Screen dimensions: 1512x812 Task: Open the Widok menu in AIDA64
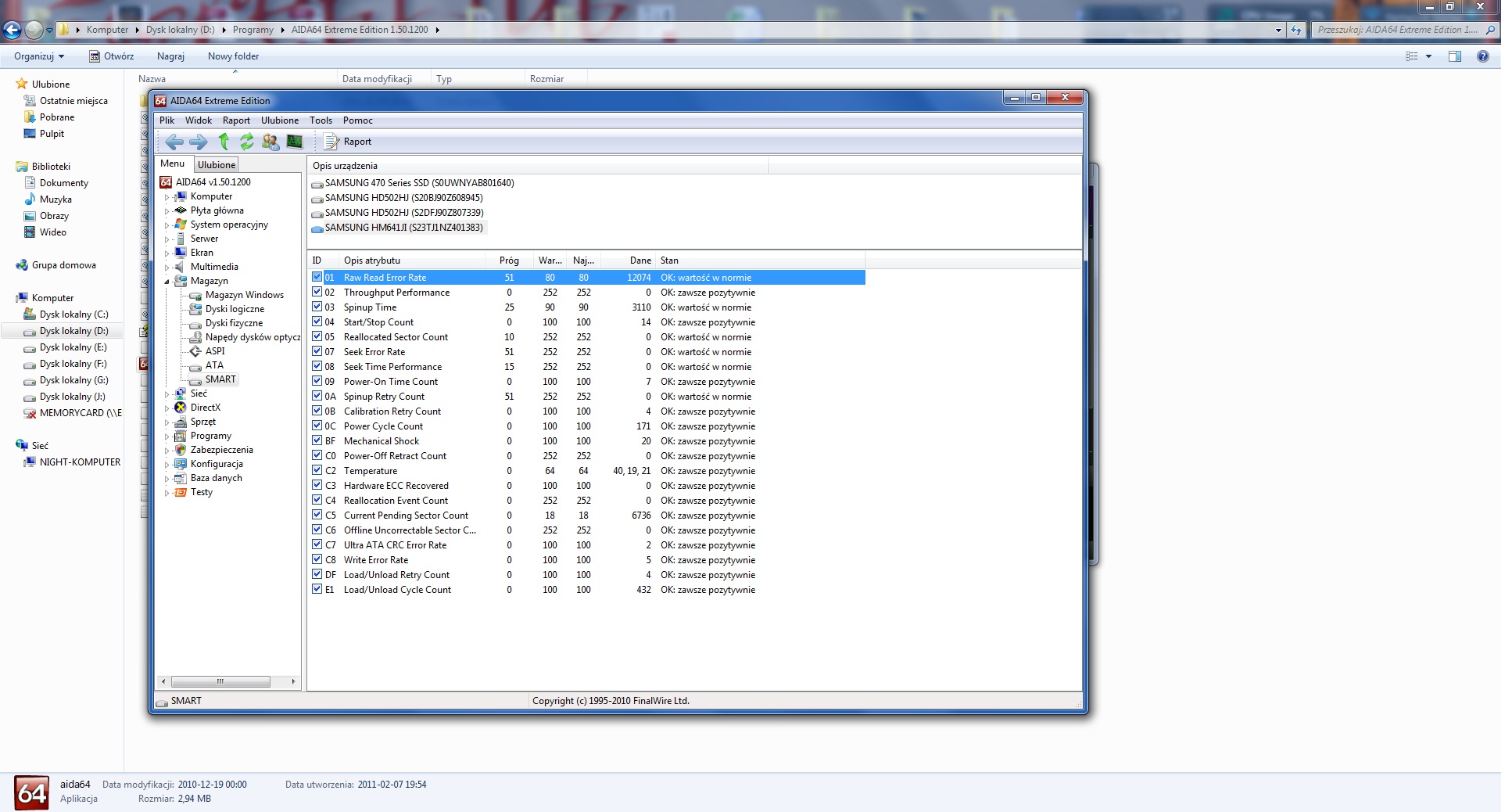199,120
